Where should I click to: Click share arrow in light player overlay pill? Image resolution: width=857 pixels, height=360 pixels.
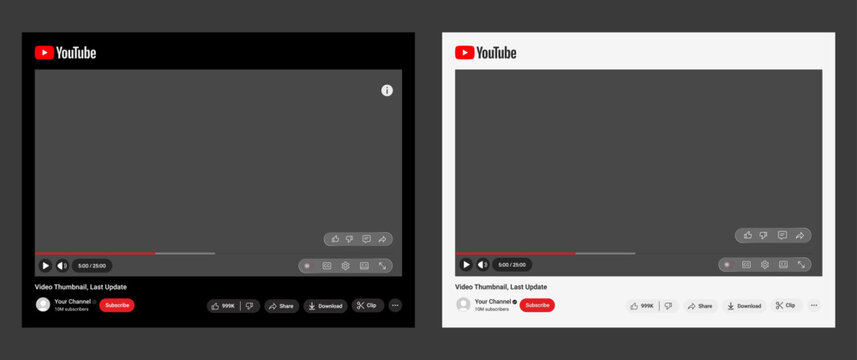click(x=800, y=235)
